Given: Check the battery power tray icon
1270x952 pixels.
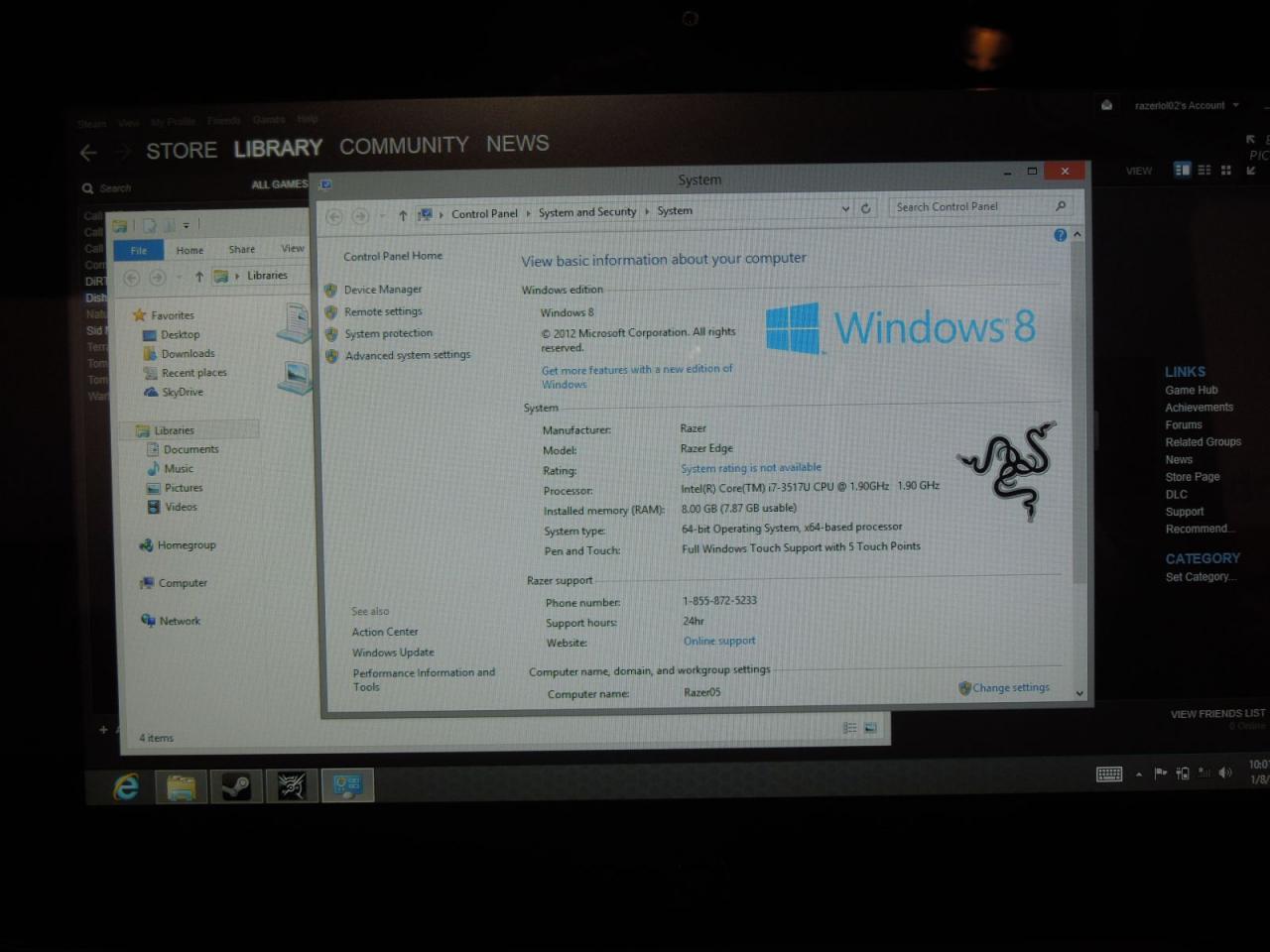Looking at the screenshot, I should click(1182, 773).
